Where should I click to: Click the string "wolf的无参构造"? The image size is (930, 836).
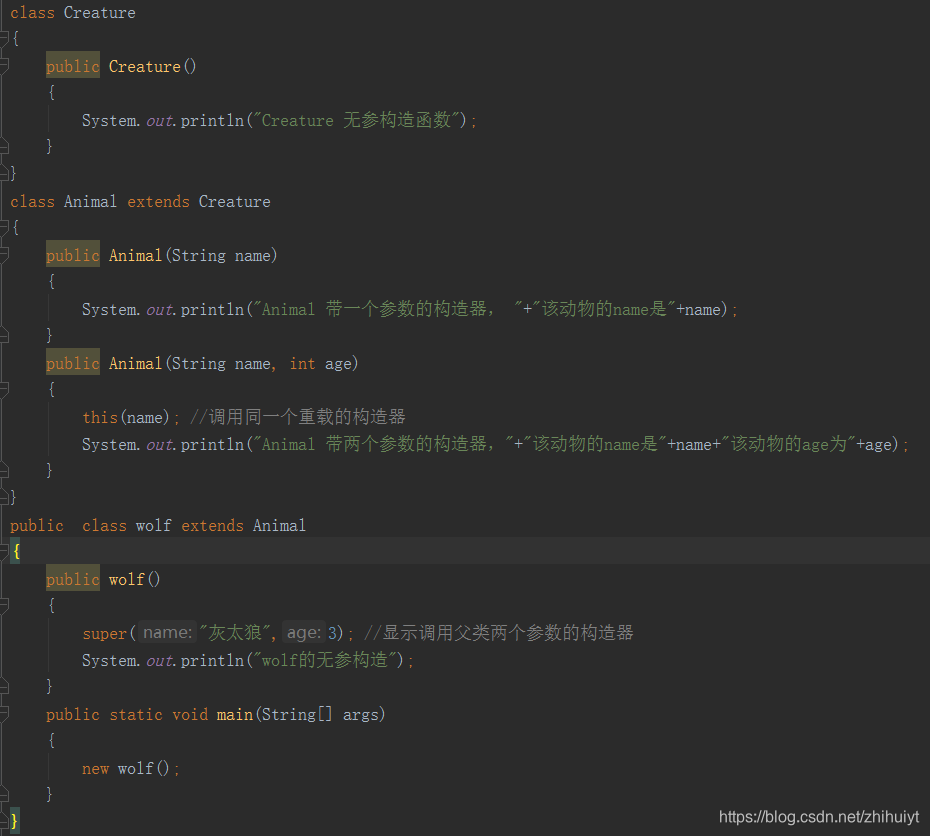coord(325,660)
